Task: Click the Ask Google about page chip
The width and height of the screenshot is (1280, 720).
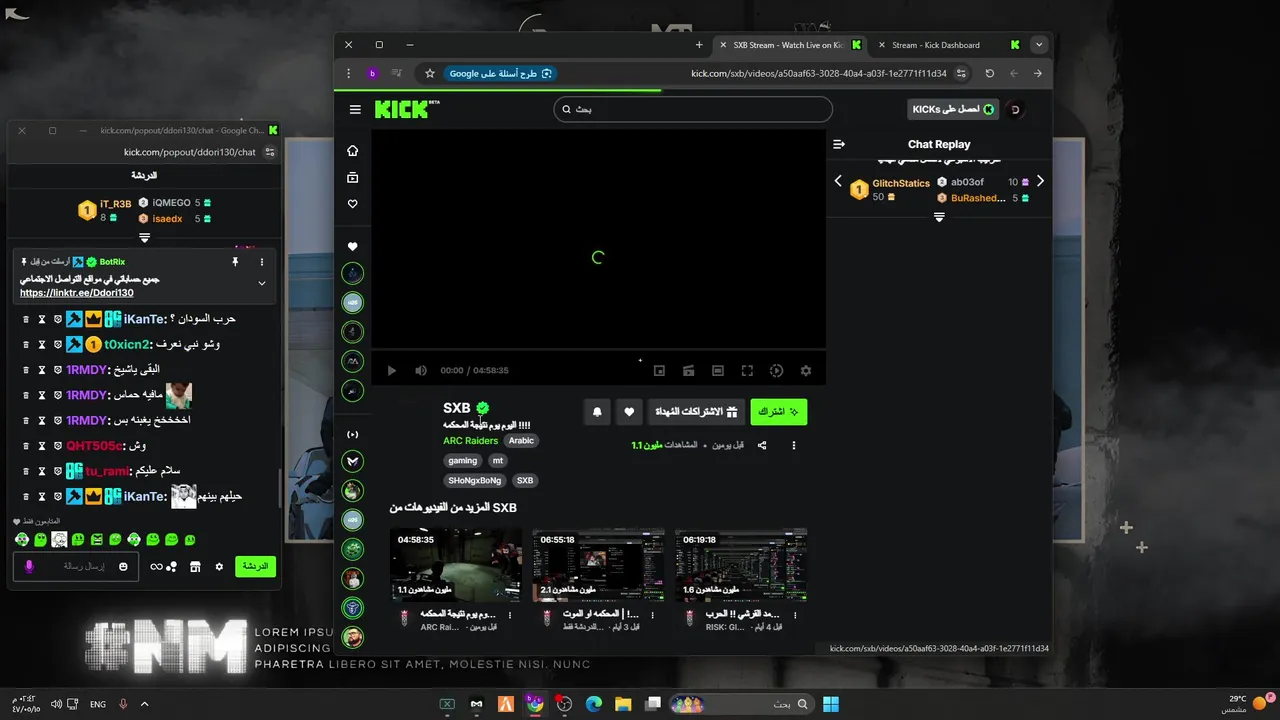Action: (500, 73)
